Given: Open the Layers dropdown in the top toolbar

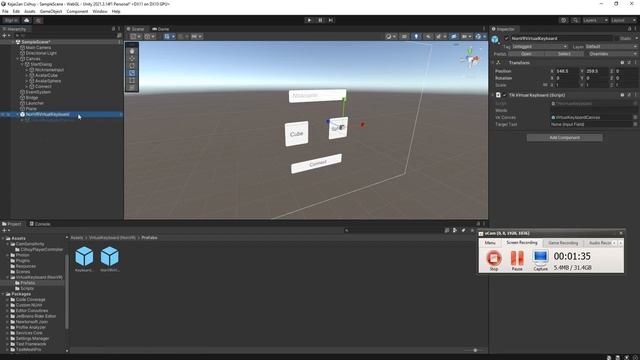Looking at the screenshot, I should [x=595, y=20].
